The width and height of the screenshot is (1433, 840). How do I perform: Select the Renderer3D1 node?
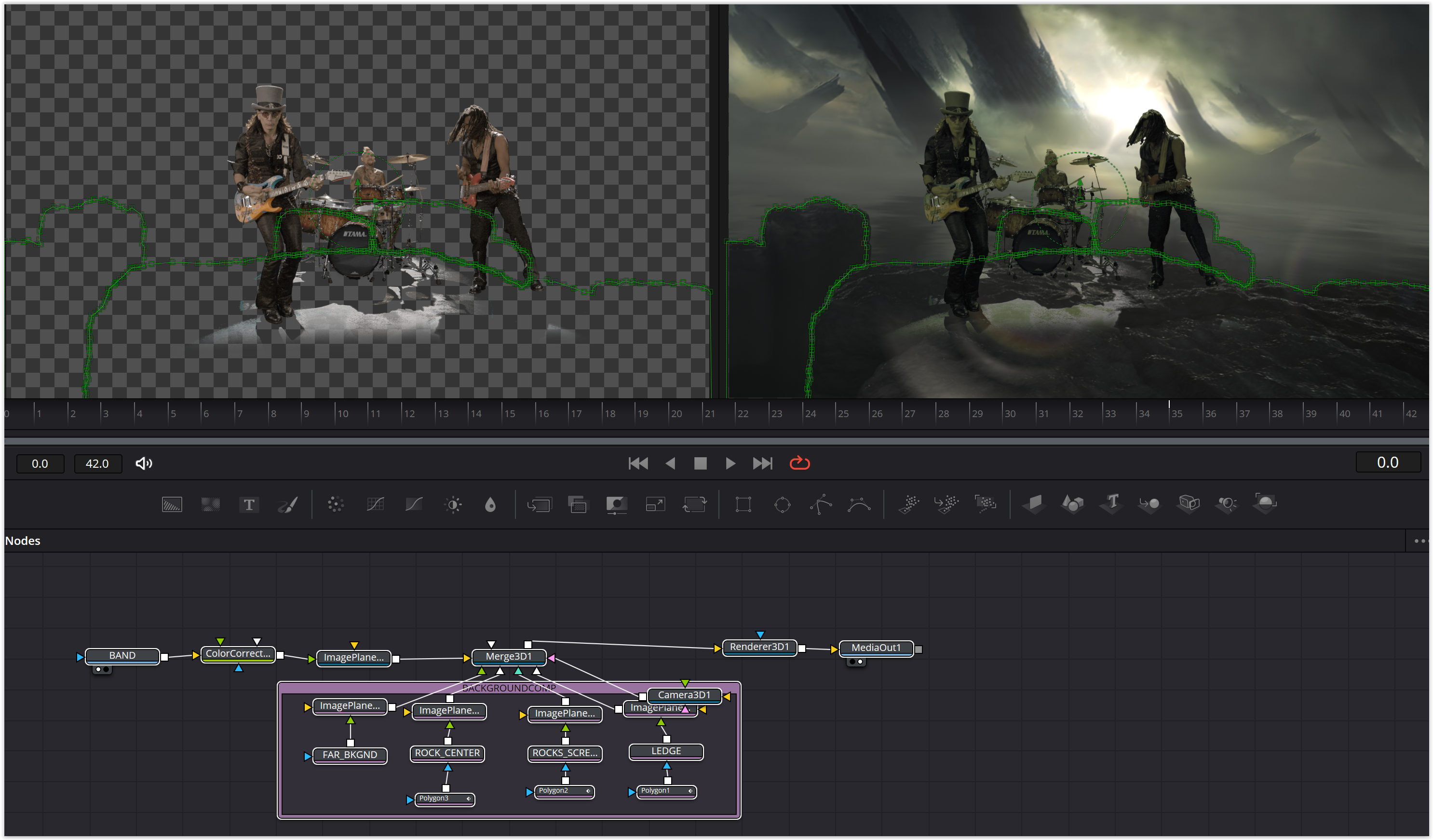760,647
